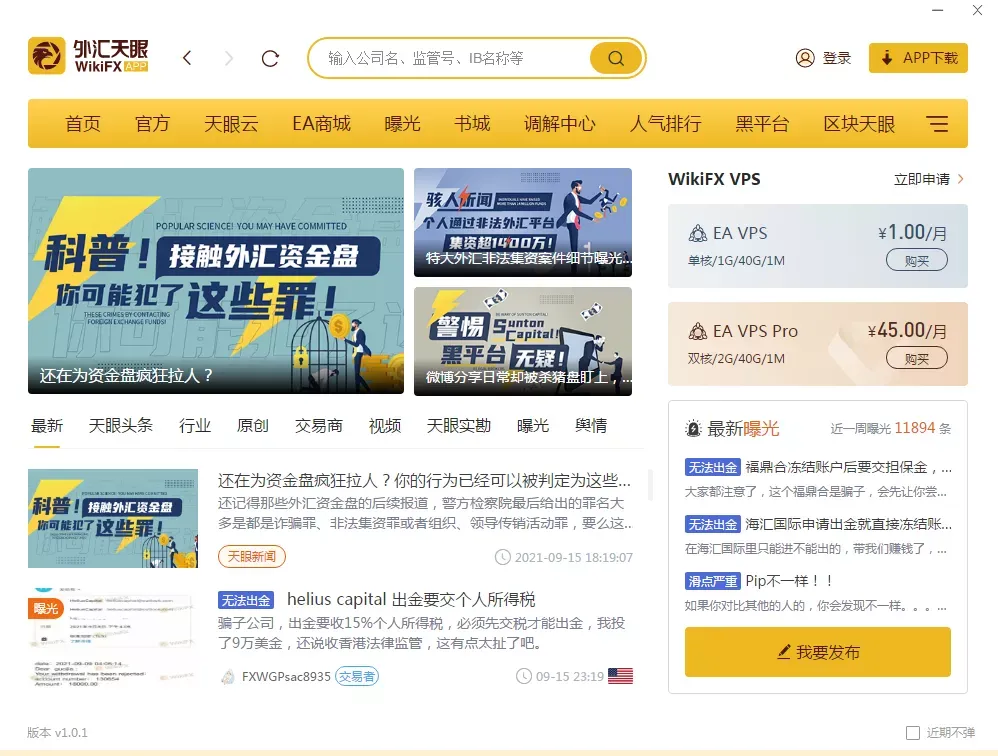Click the search input field
Image resolution: width=998 pixels, height=756 pixels.
(457, 58)
